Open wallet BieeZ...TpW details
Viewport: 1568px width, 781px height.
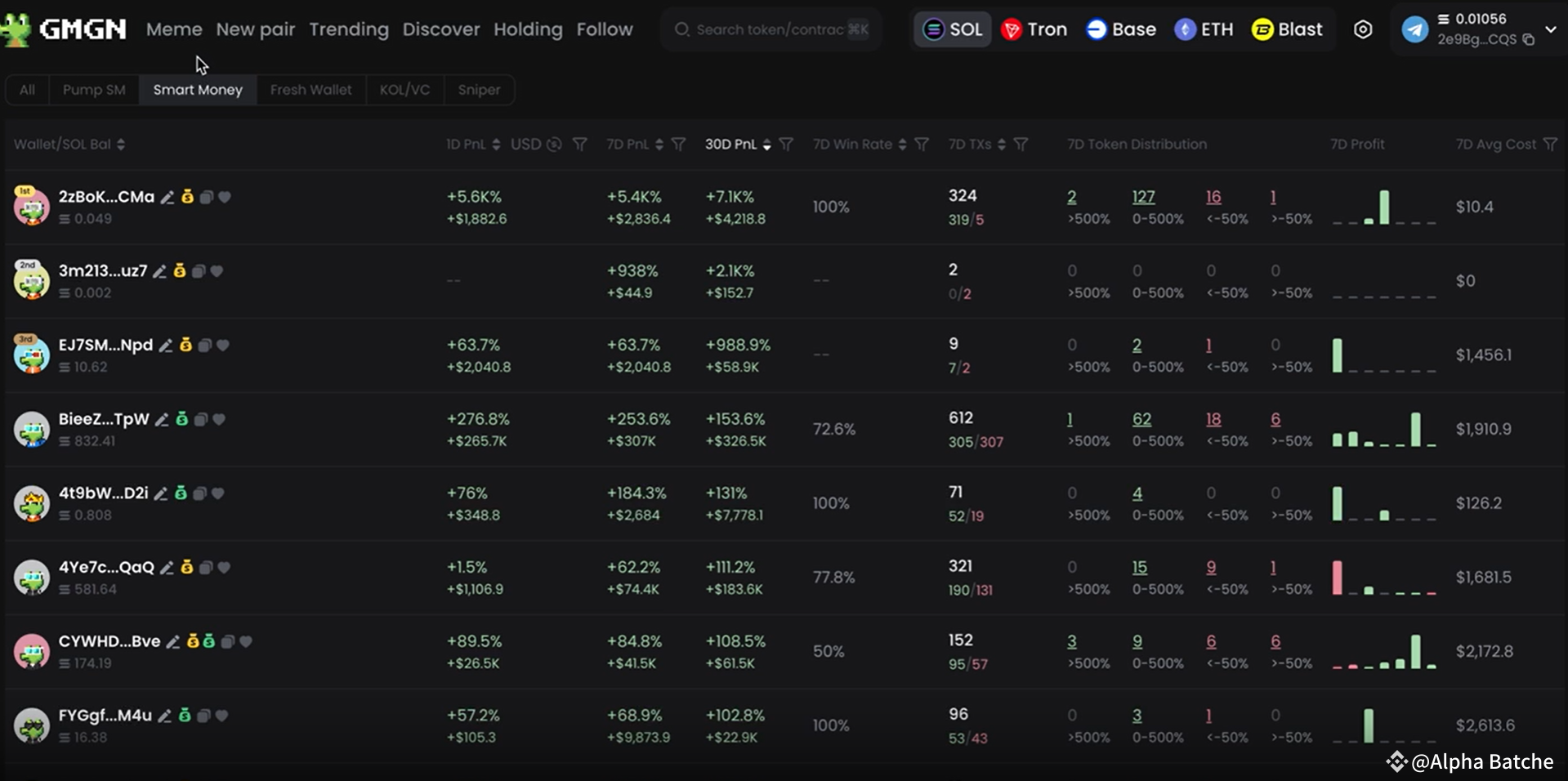coord(105,418)
